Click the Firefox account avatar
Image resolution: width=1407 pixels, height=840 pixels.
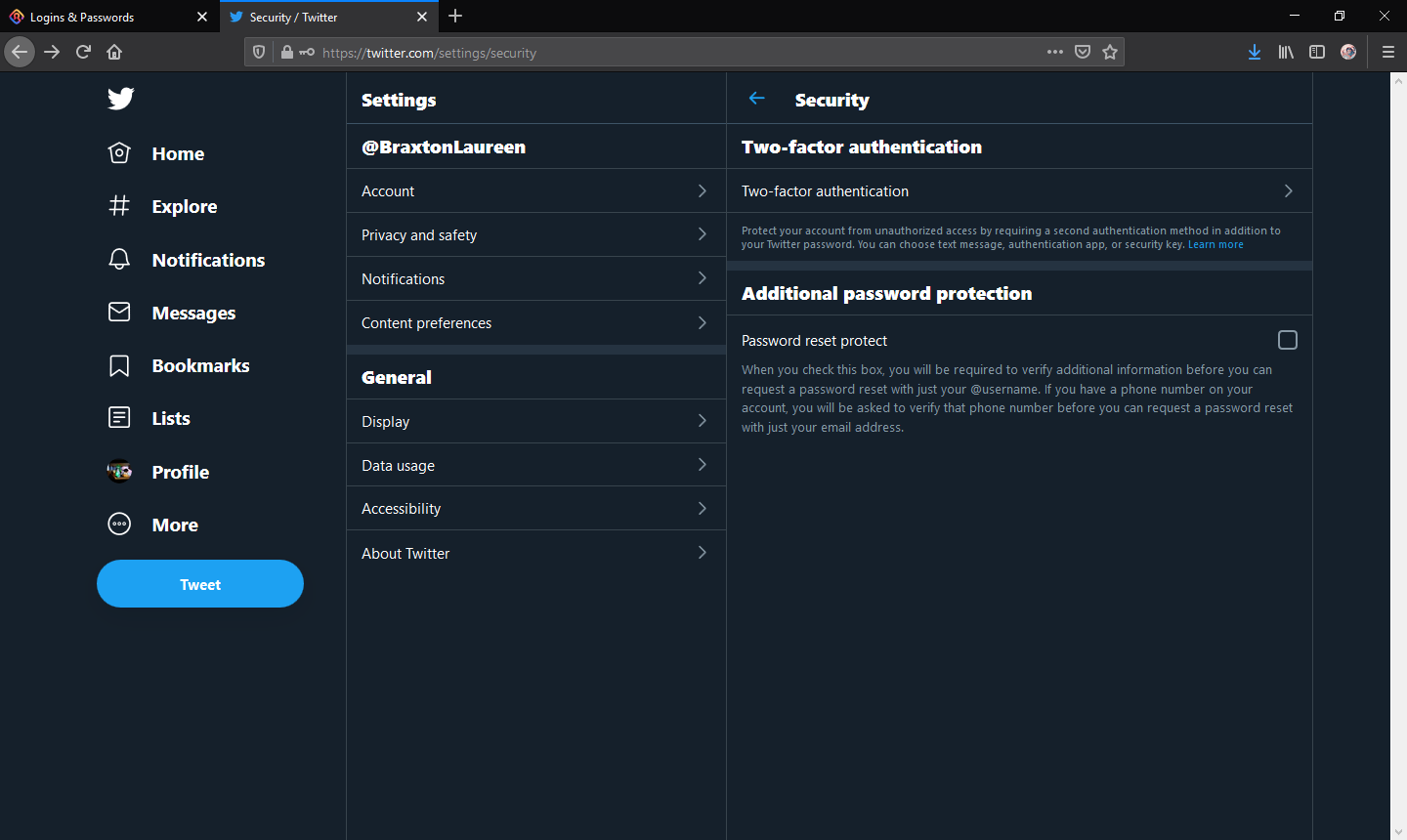[x=1348, y=52]
